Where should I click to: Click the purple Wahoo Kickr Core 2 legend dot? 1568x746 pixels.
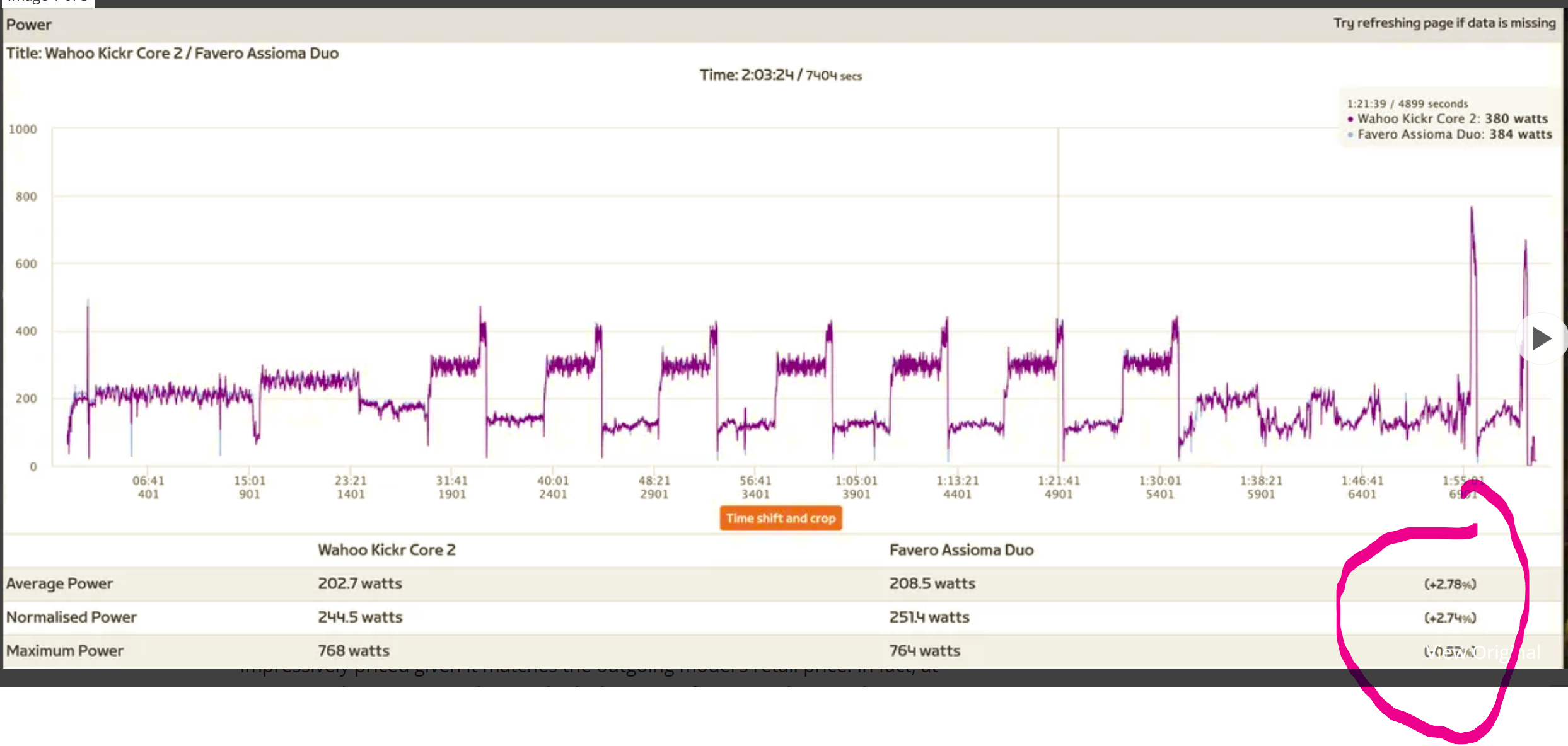1350,119
